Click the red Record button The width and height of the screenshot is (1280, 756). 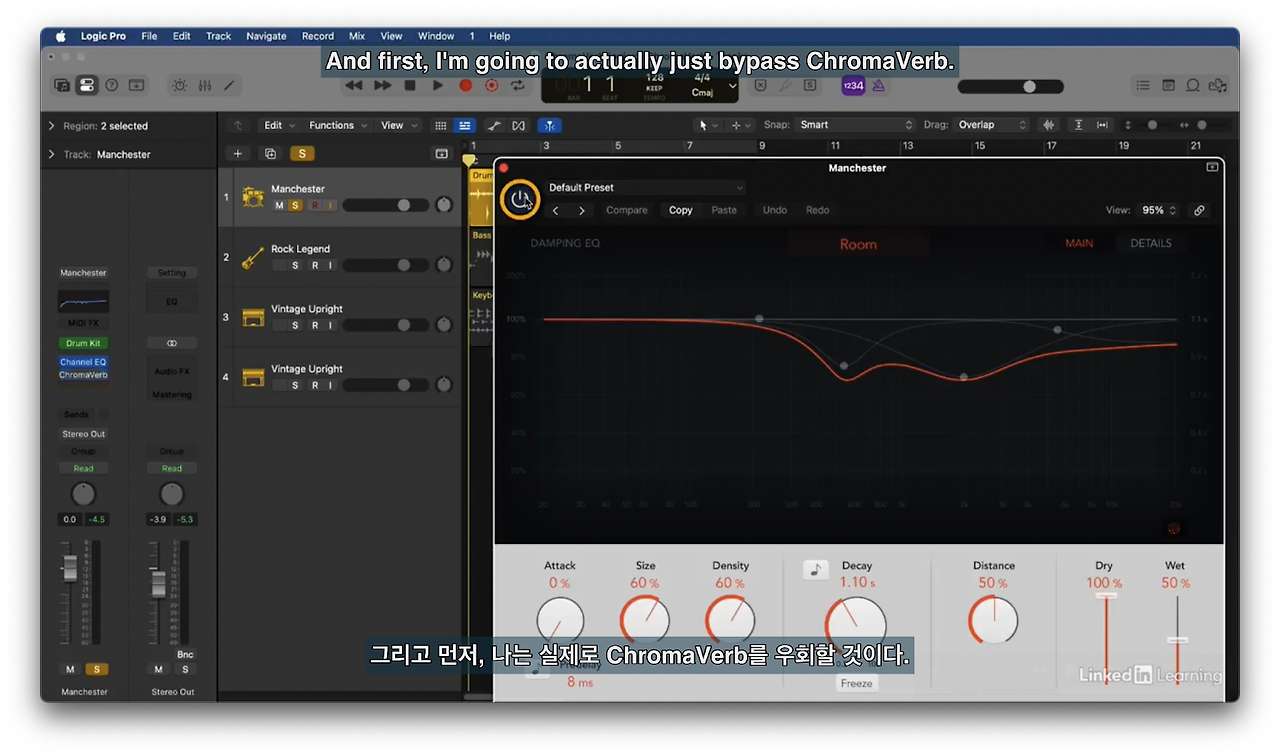pos(465,86)
